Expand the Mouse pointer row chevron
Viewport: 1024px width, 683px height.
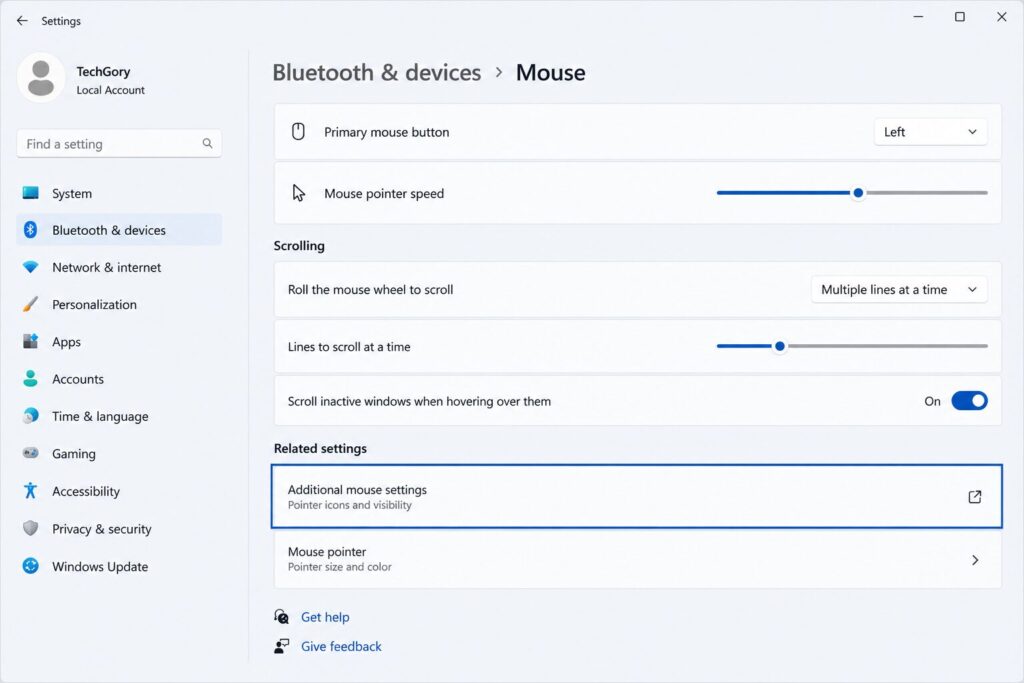[974, 560]
